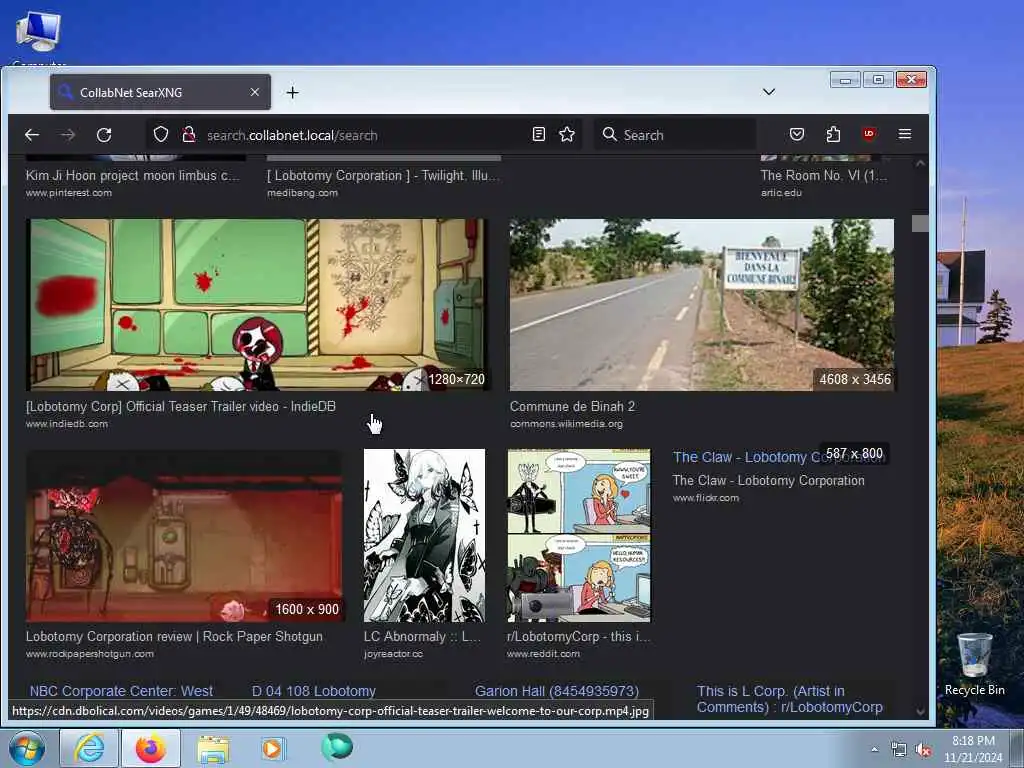This screenshot has width=1024, height=768.
Task: Open tracking protection shield icon
Action: 161,135
